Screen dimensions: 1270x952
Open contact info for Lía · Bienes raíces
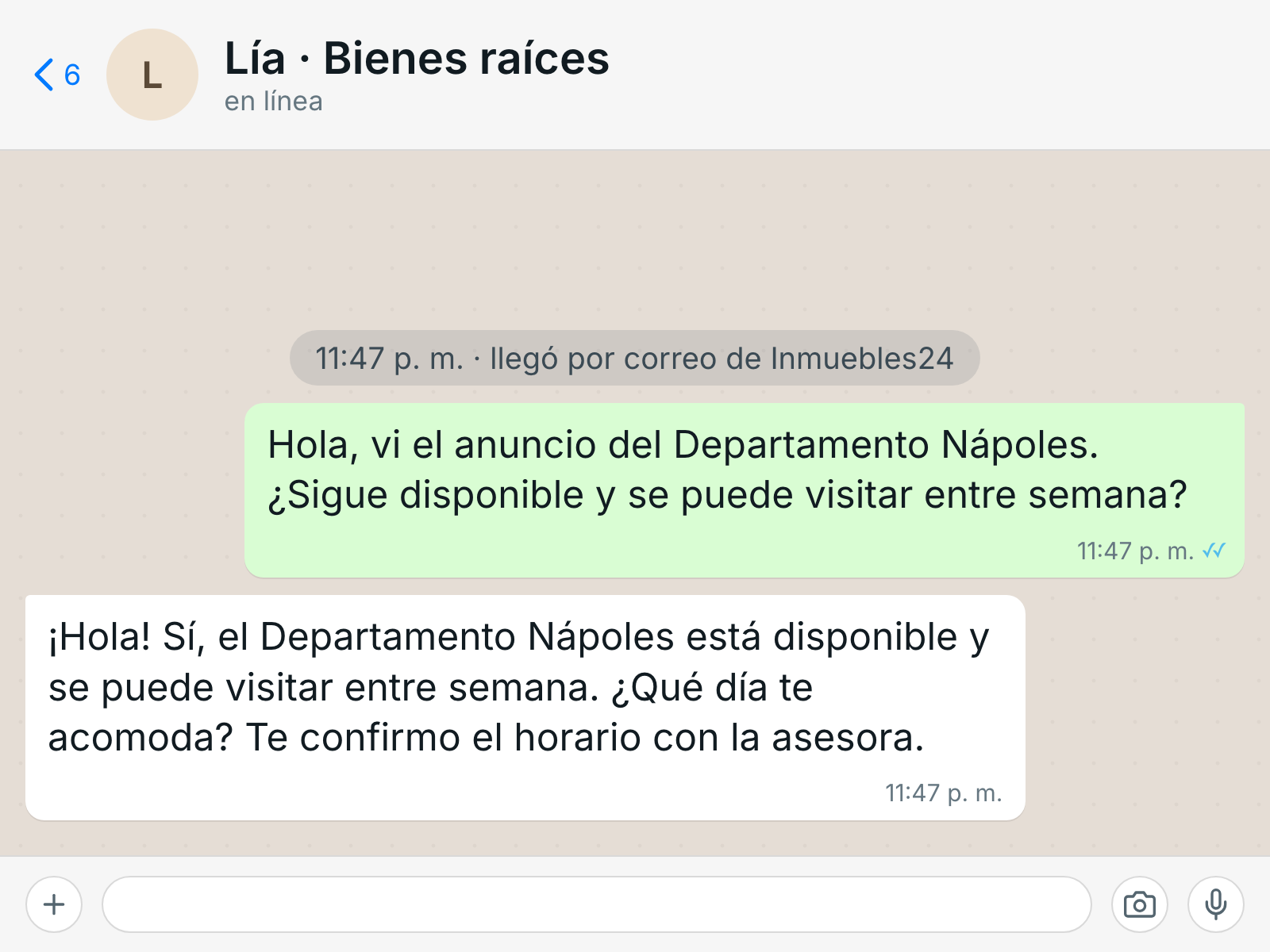pos(417,59)
